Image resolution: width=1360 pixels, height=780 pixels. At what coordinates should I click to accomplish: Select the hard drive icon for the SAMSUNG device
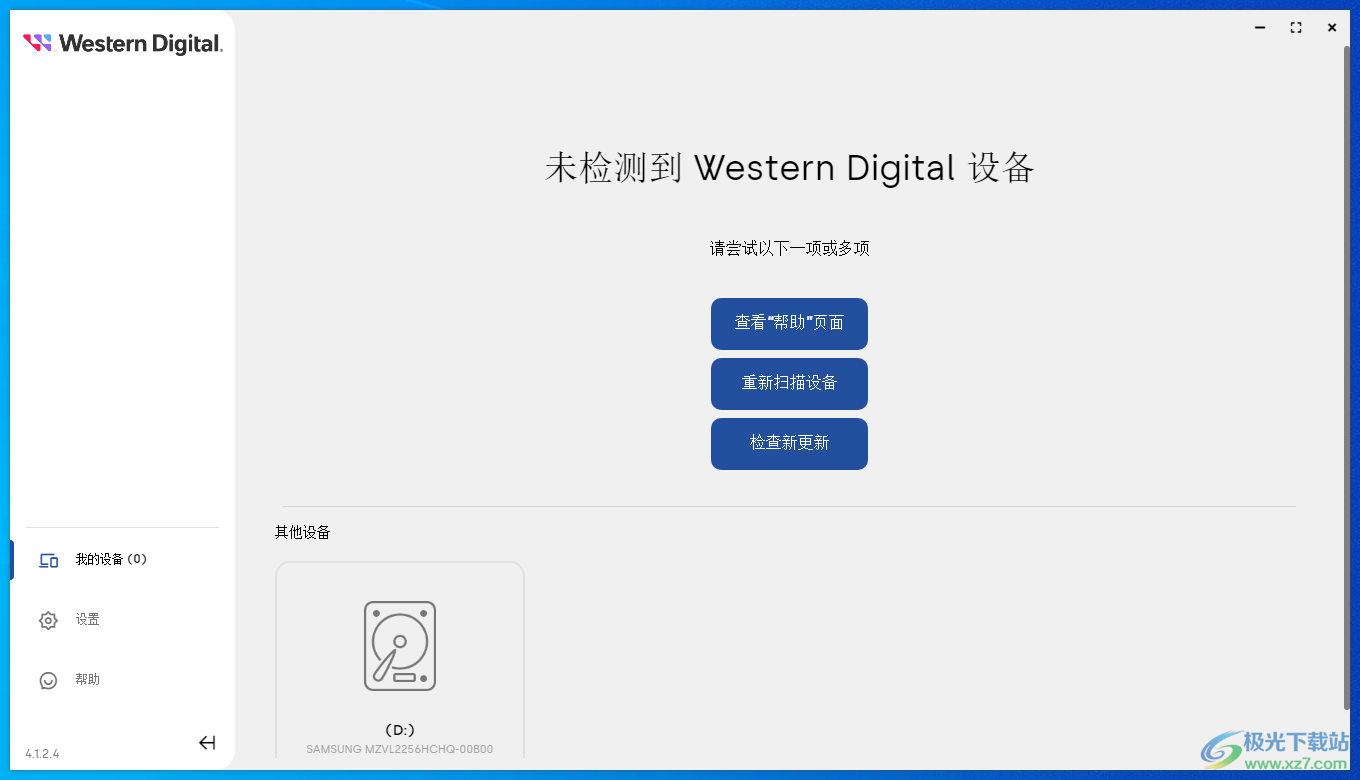[399, 645]
